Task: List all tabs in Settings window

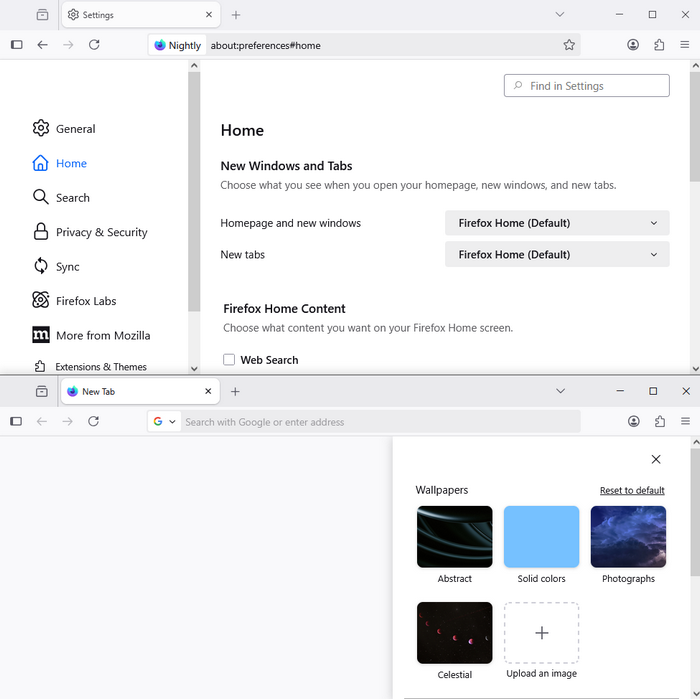Action: click(560, 15)
